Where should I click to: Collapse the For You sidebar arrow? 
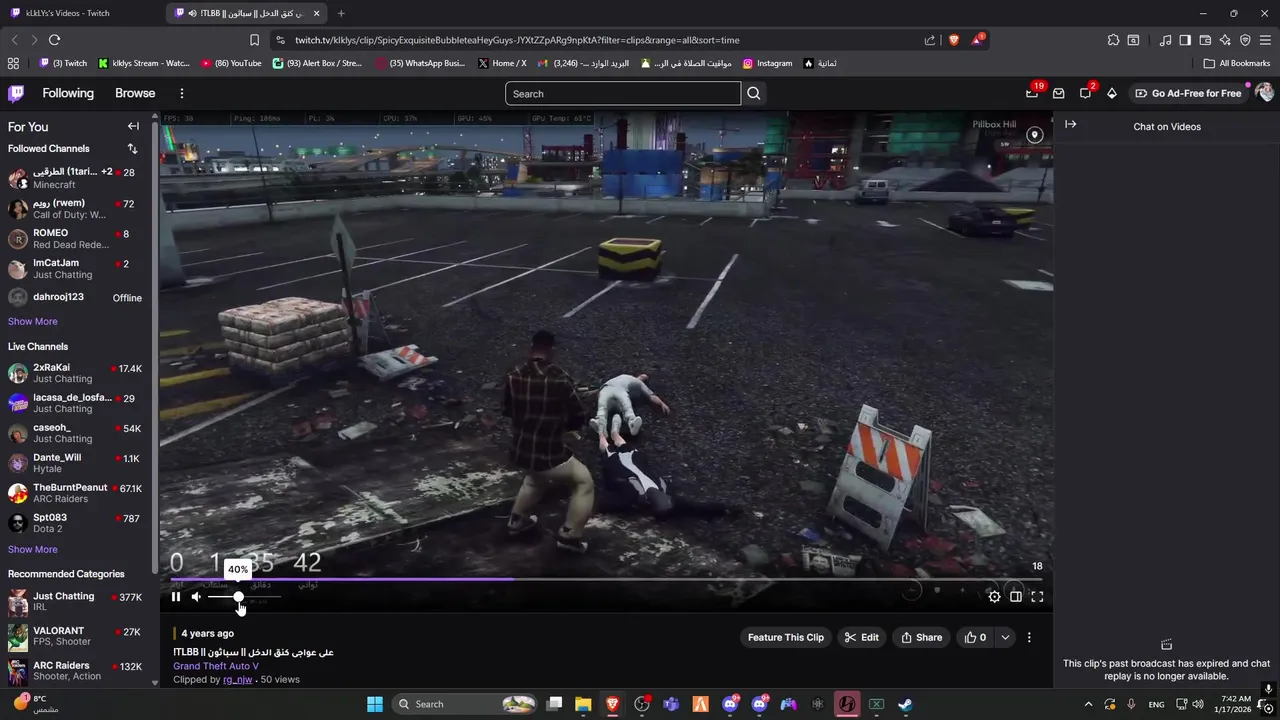click(133, 126)
